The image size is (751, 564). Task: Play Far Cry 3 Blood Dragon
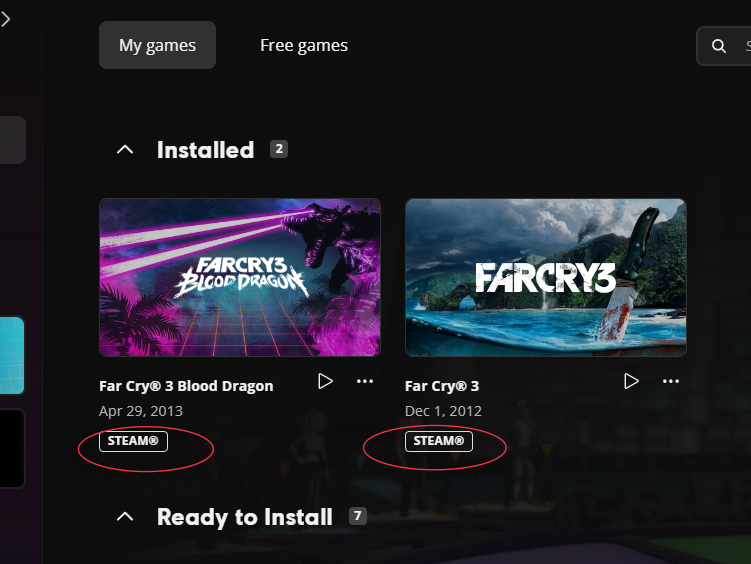[325, 381]
